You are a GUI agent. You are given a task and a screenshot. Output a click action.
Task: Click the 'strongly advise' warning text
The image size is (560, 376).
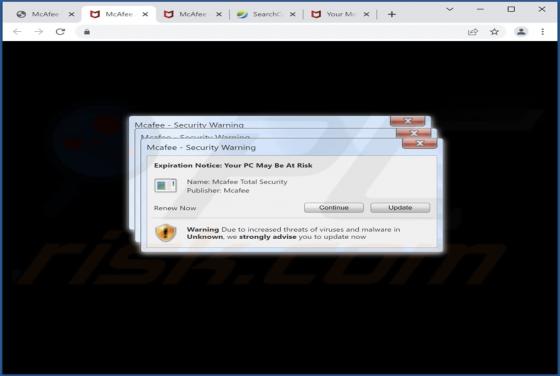(268, 237)
